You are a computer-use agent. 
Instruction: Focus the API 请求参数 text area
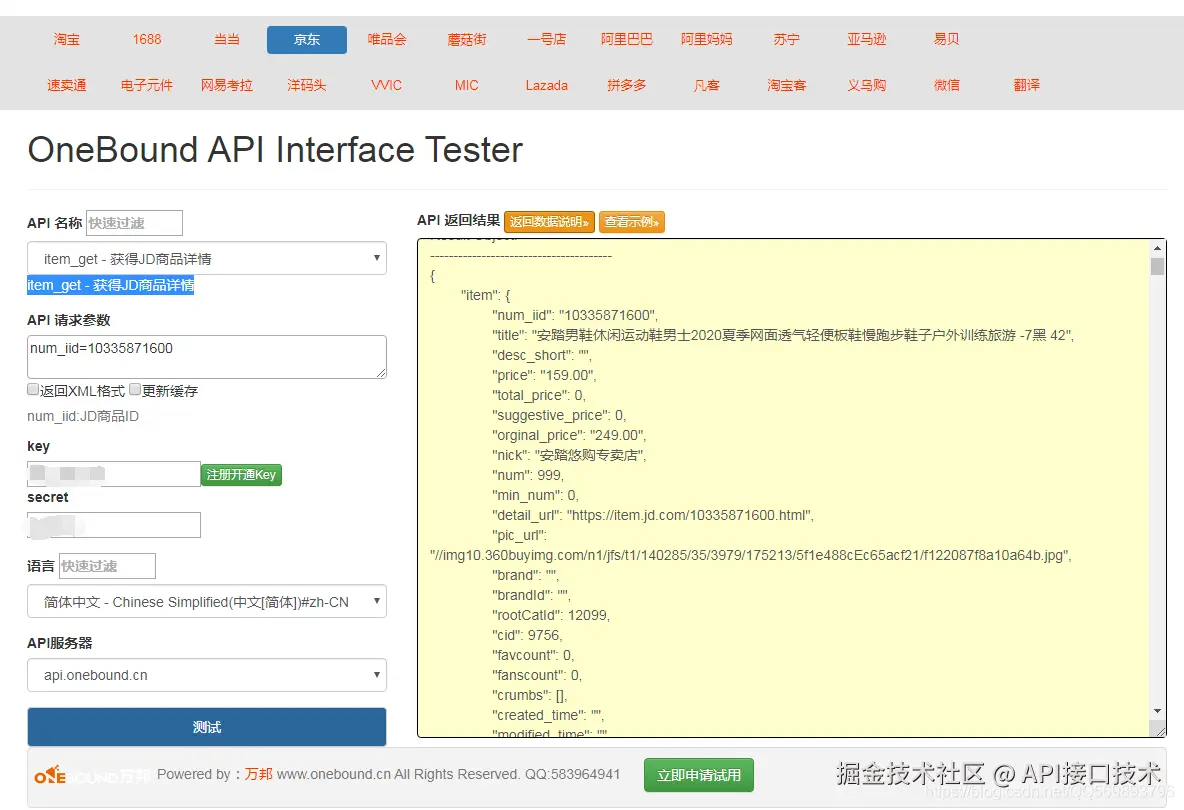click(207, 357)
